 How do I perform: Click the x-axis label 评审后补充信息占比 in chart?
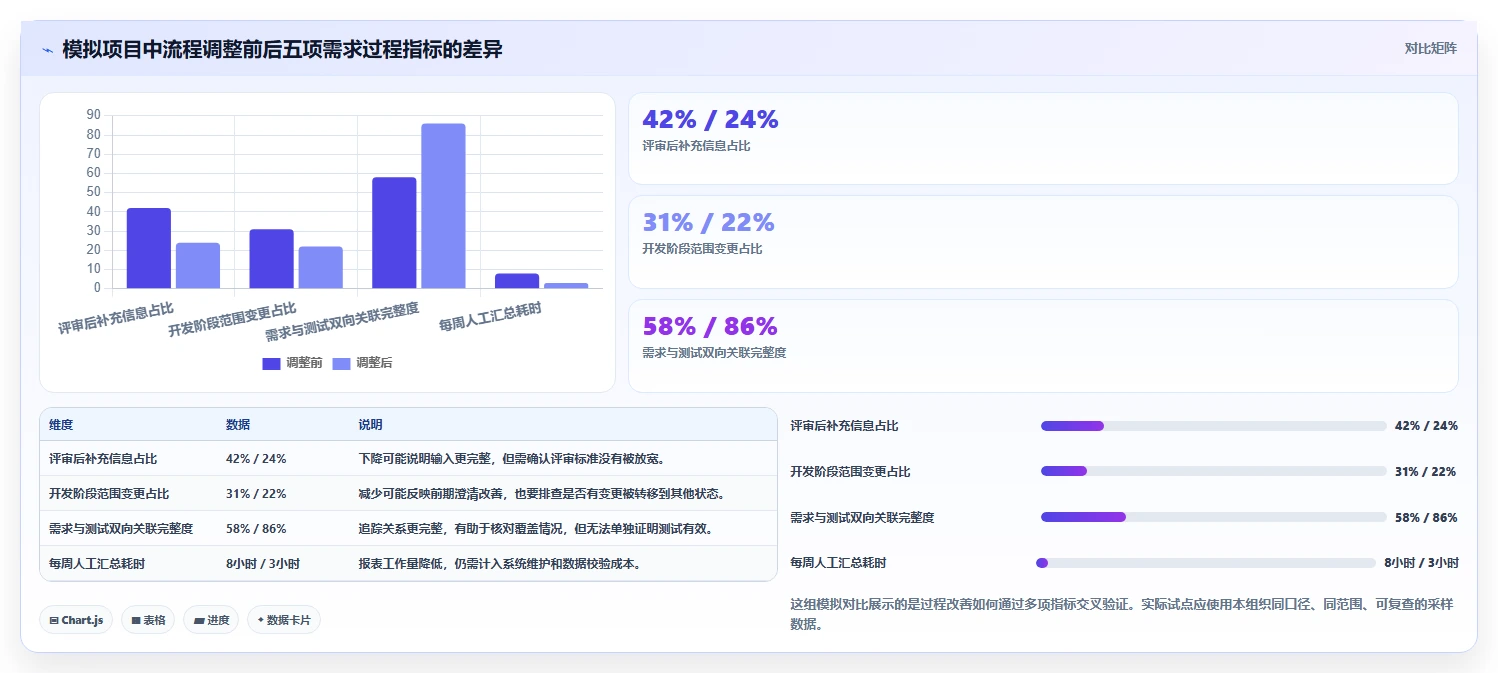point(116,318)
